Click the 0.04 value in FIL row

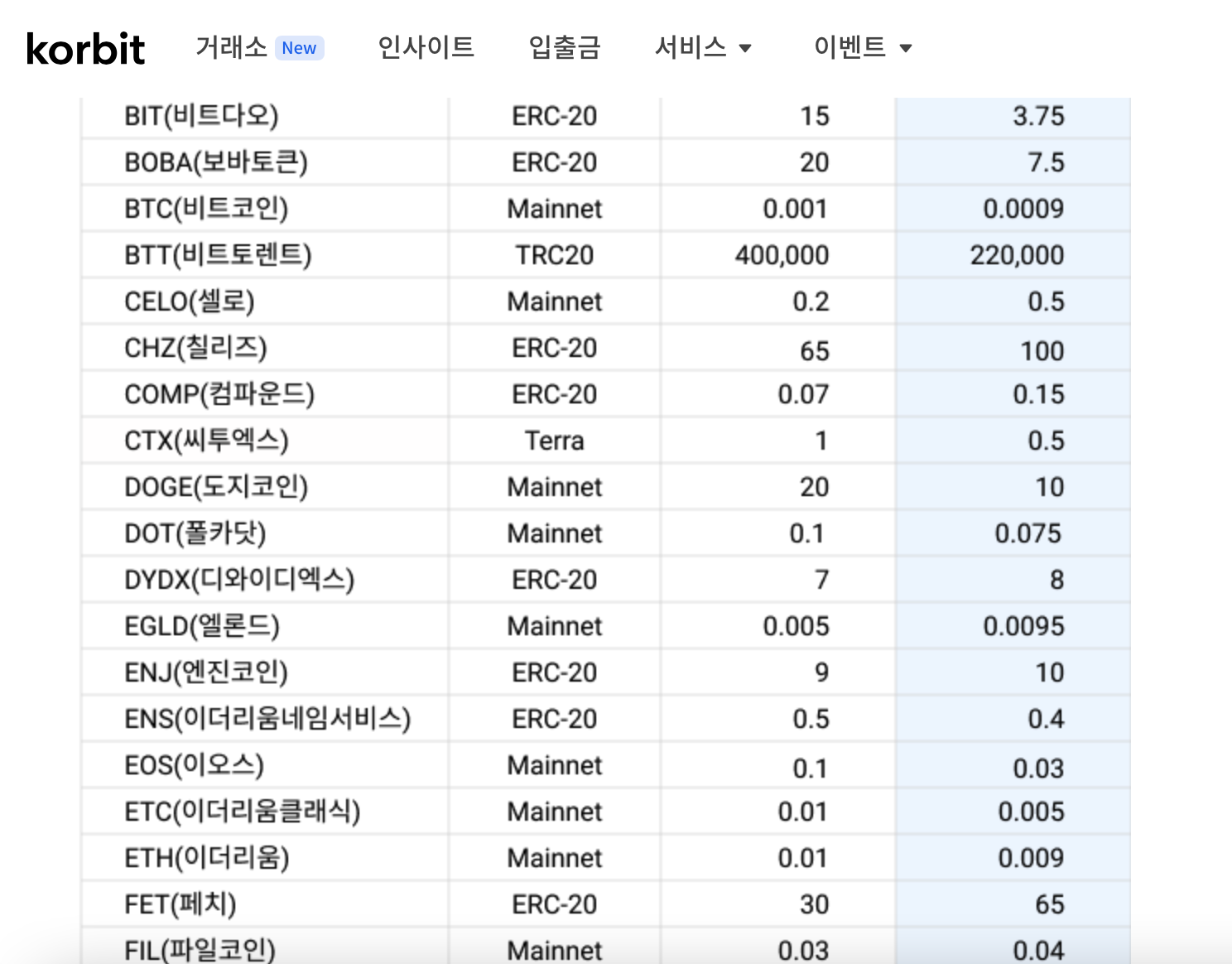[x=1038, y=951]
